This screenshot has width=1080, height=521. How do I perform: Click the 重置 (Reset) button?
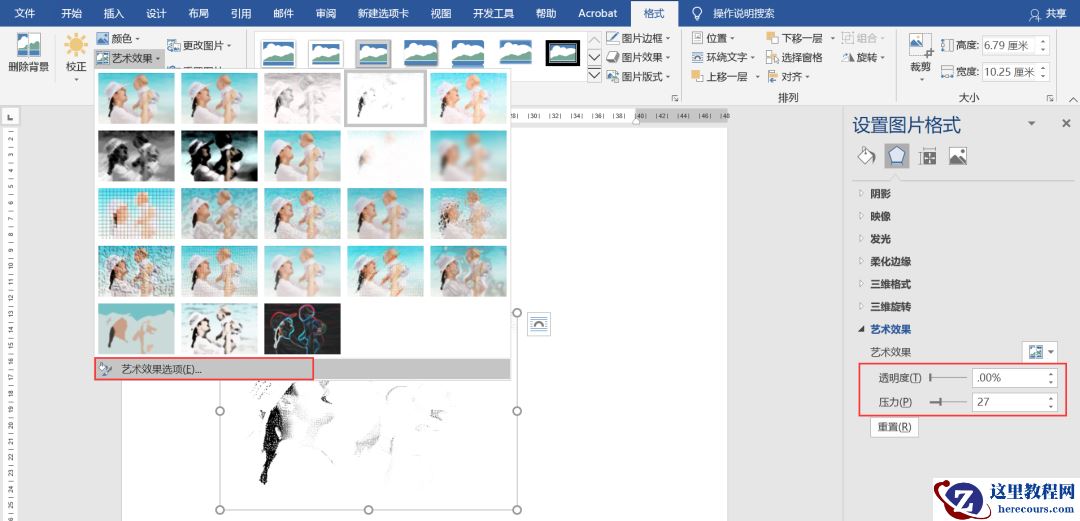coord(893,427)
